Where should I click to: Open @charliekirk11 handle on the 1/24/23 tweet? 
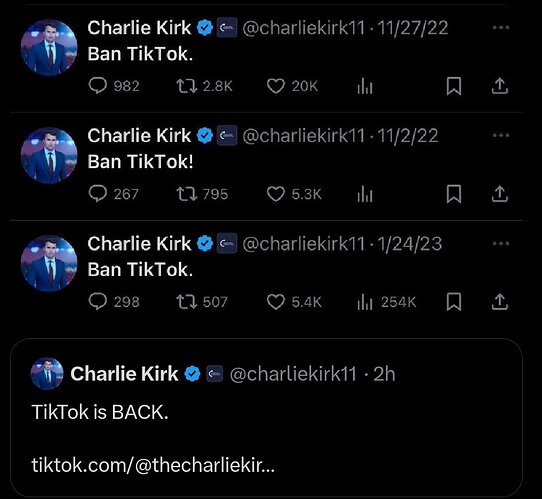click(x=303, y=244)
